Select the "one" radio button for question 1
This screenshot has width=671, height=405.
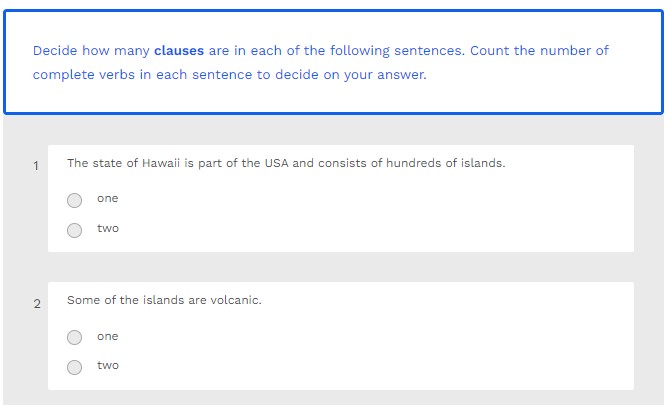point(75,199)
